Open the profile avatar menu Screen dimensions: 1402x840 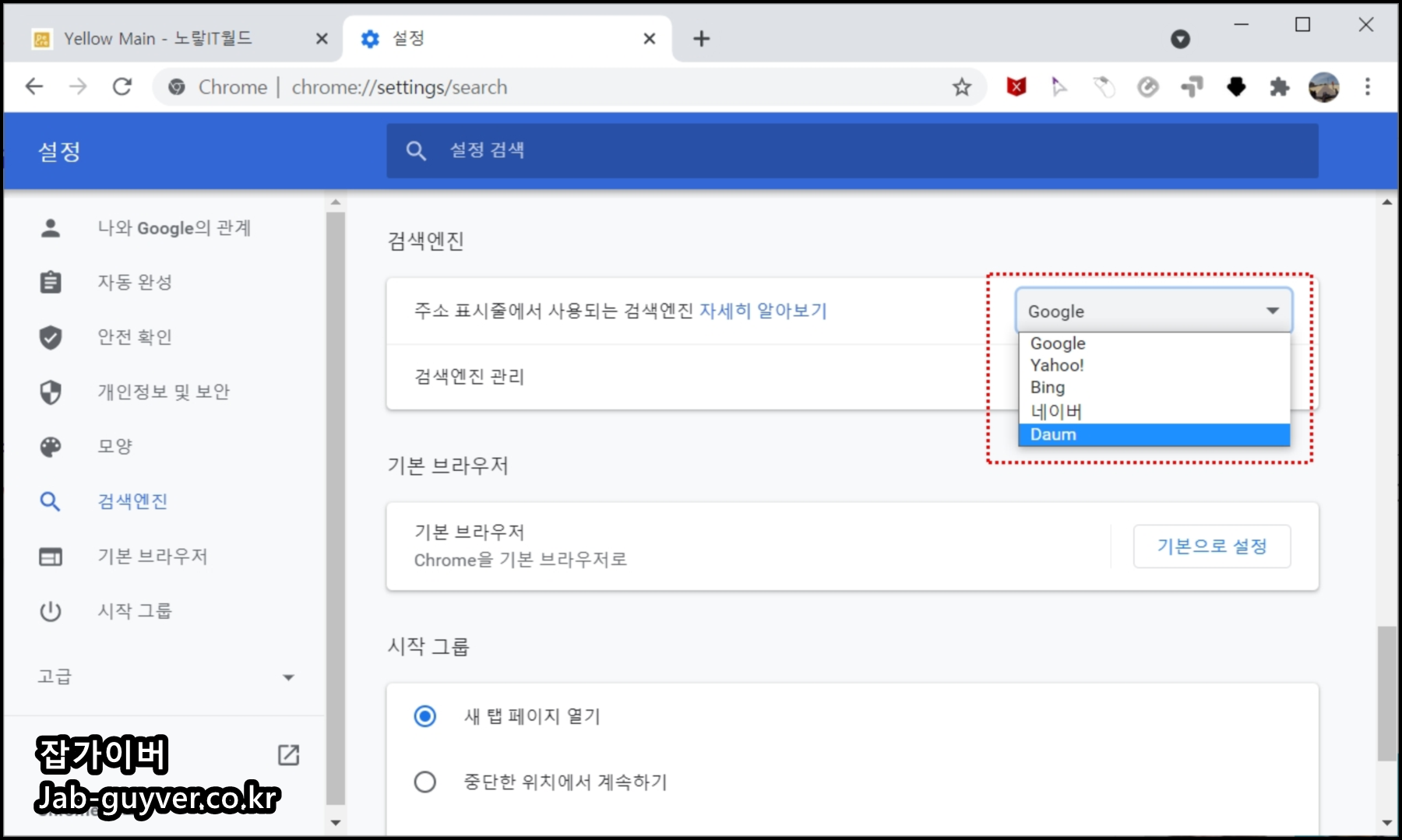(x=1324, y=86)
